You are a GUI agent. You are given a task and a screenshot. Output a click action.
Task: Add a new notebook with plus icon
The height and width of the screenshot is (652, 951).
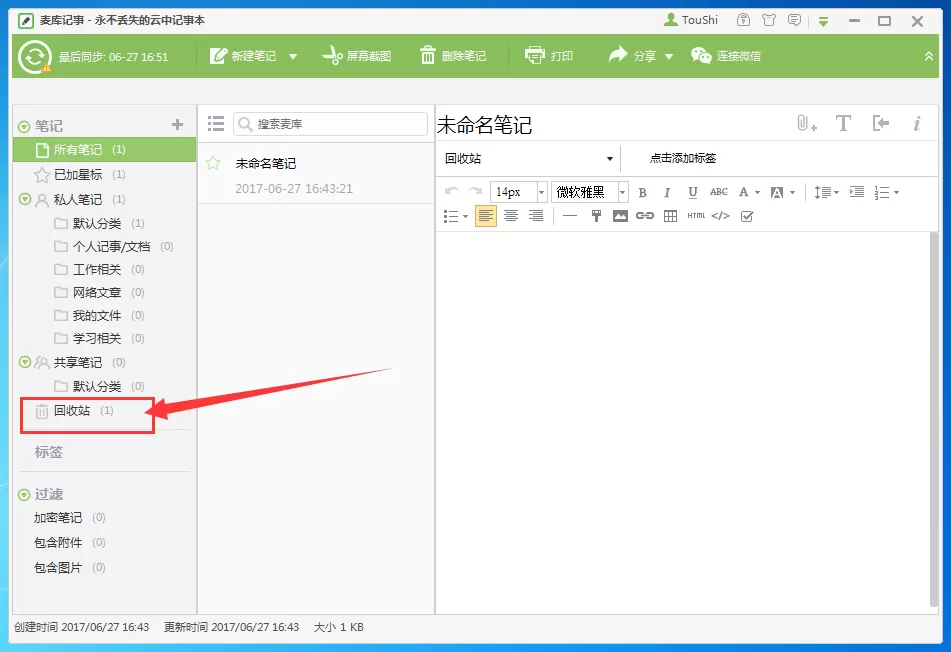point(177,124)
